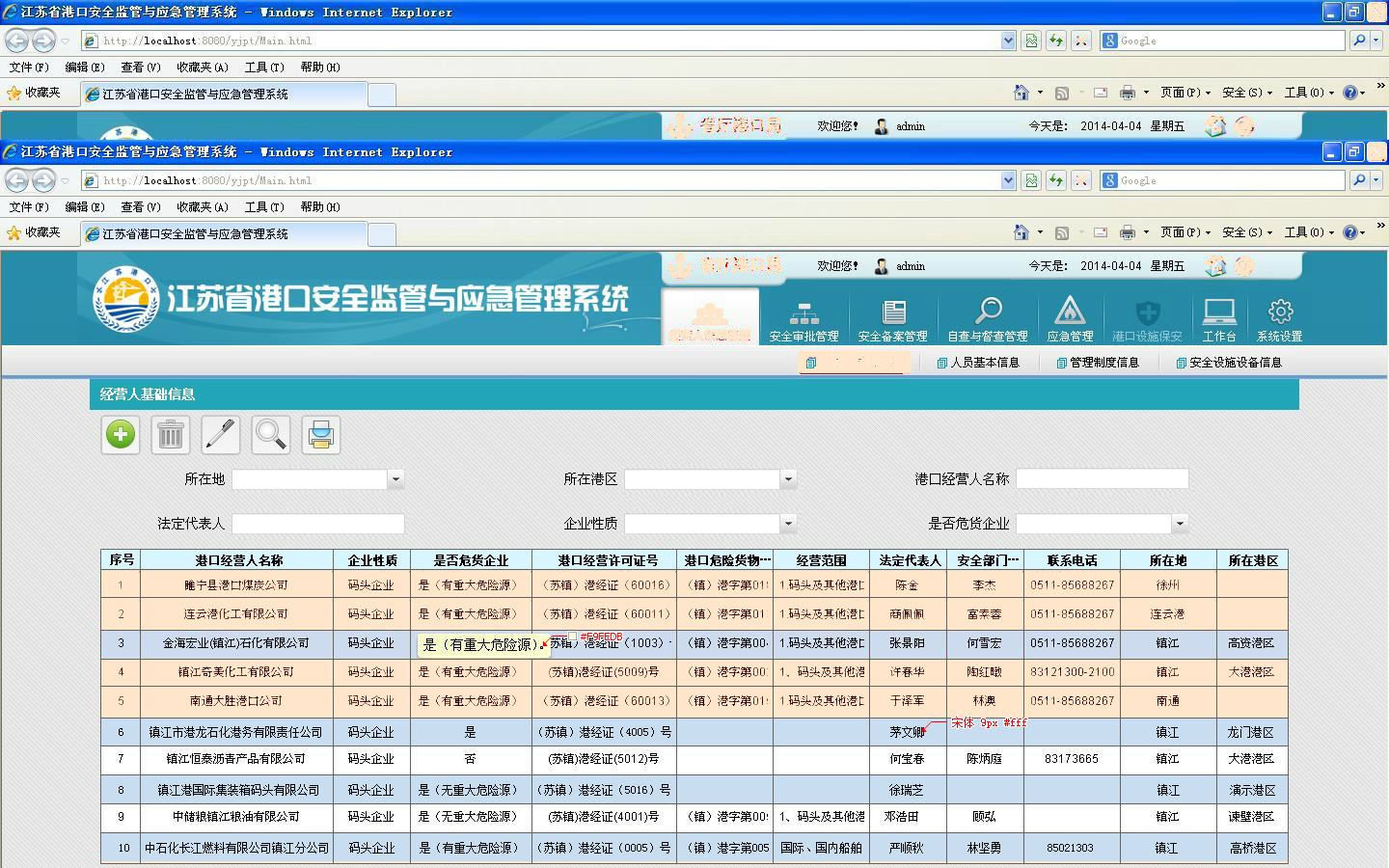The height and width of the screenshot is (868, 1389).
Task: Click into 港口经营人名称 input field
Action: [x=1102, y=479]
